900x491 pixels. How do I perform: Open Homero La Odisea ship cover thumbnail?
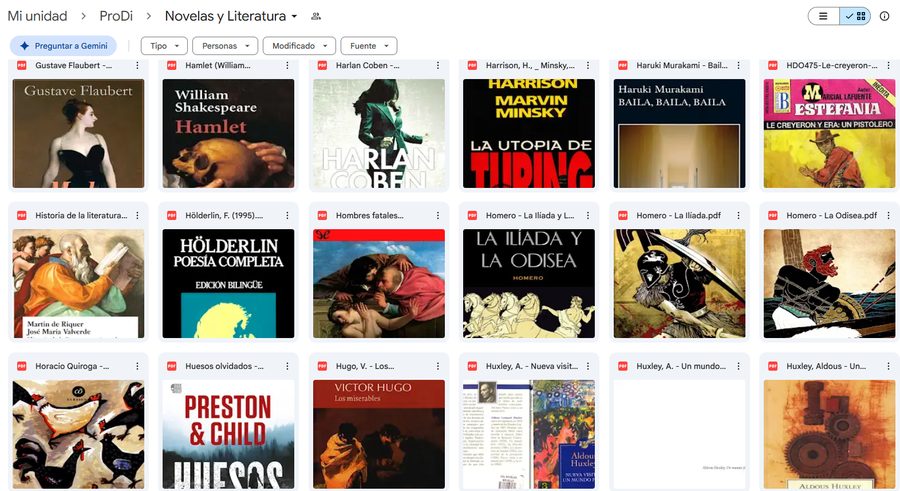(x=829, y=284)
